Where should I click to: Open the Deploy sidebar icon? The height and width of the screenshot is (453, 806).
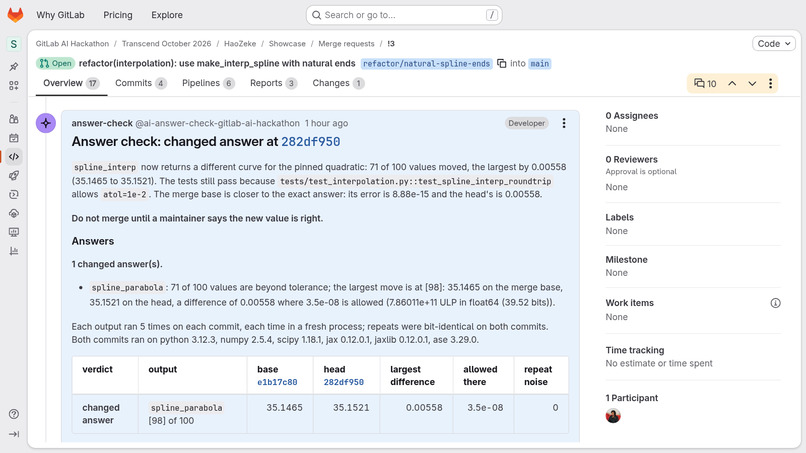(x=14, y=194)
